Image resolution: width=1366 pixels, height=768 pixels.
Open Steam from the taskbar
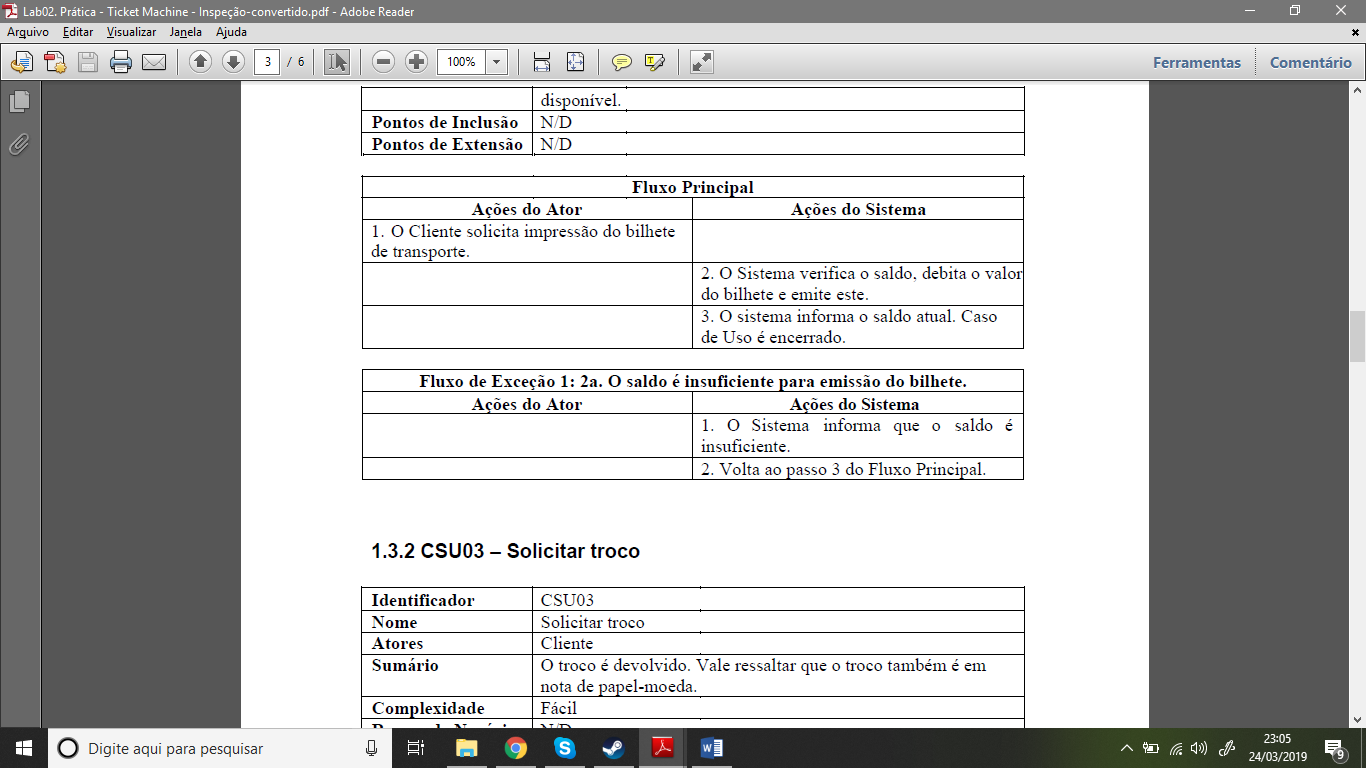(612, 748)
